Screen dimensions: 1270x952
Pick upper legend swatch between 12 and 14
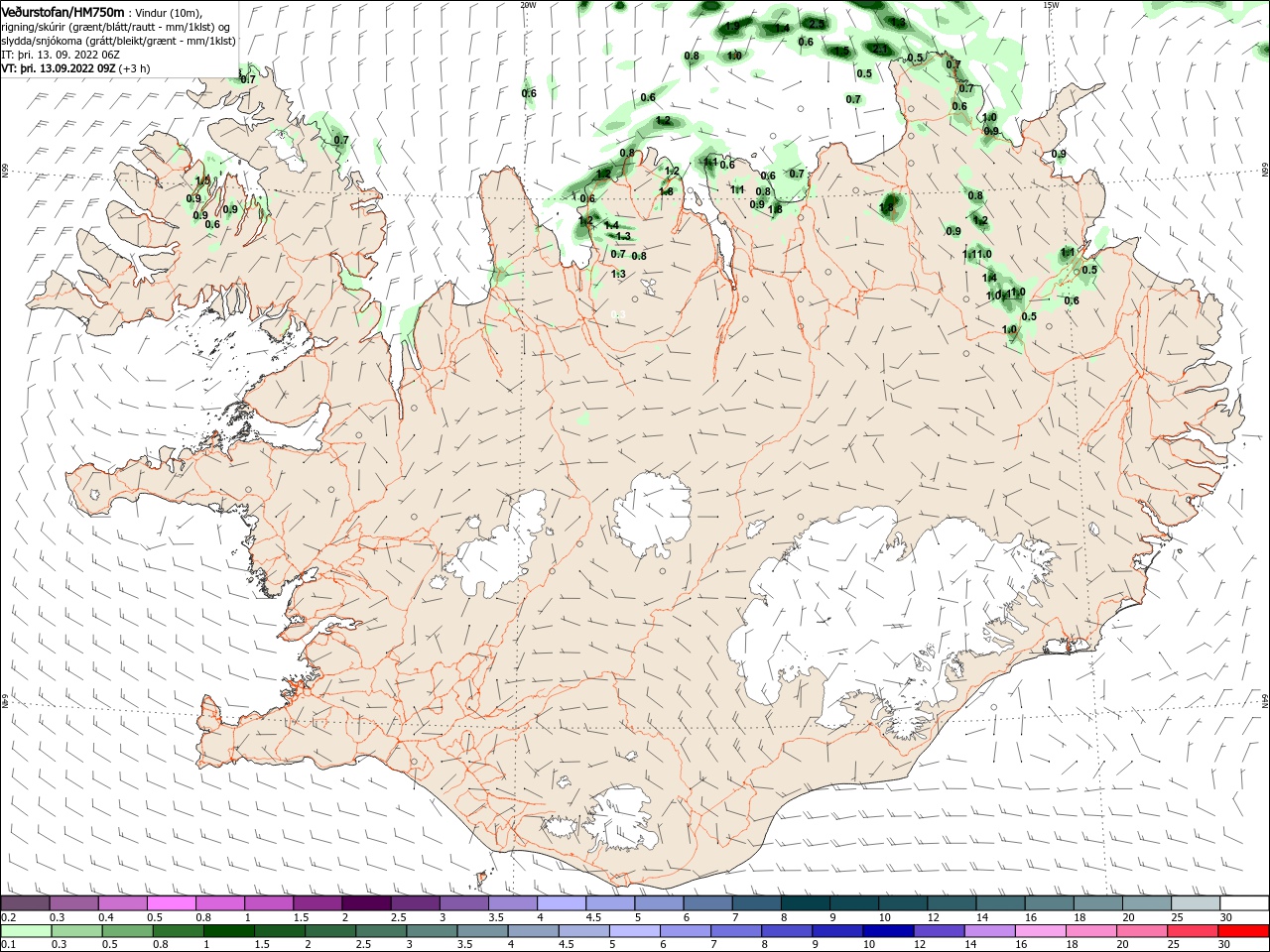pos(952,903)
